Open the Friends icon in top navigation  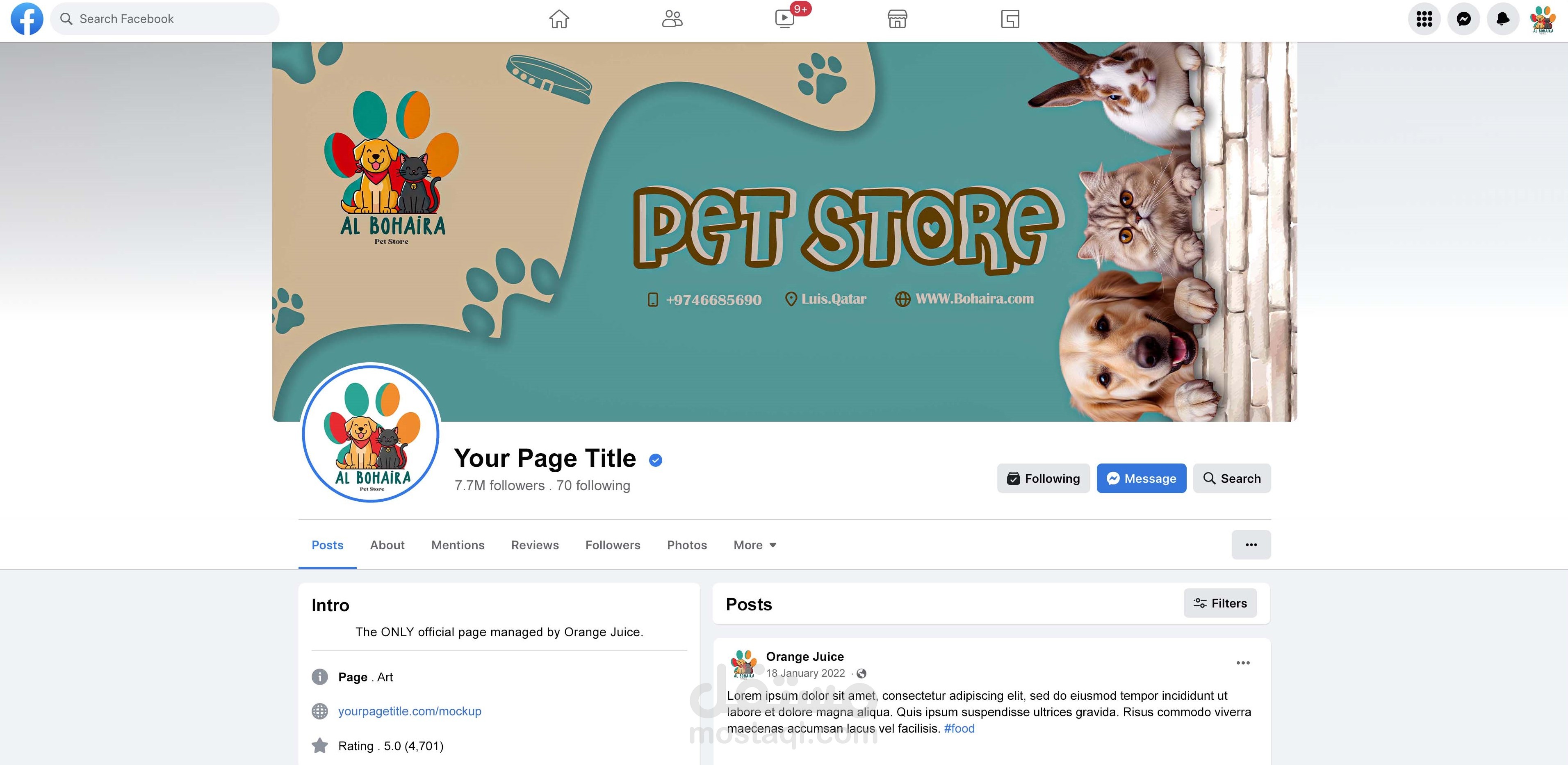pos(672,19)
